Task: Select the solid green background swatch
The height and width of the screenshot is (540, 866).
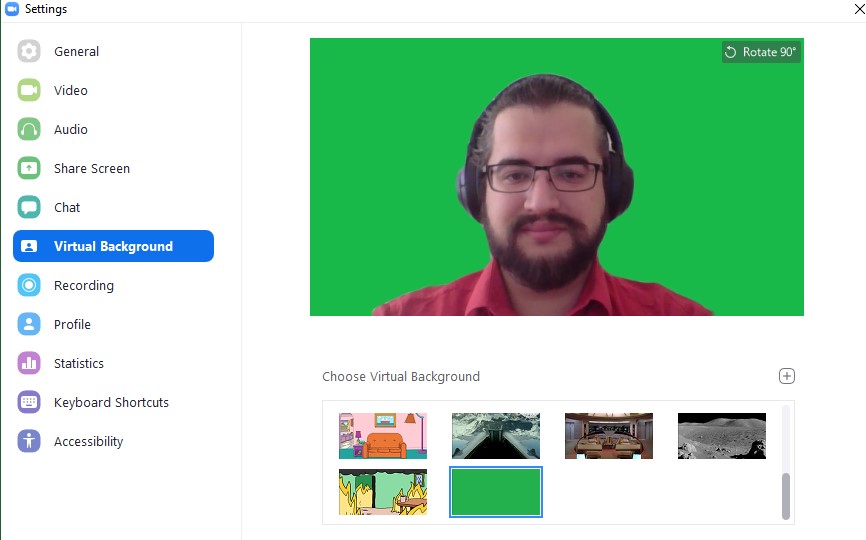Action: 496,492
